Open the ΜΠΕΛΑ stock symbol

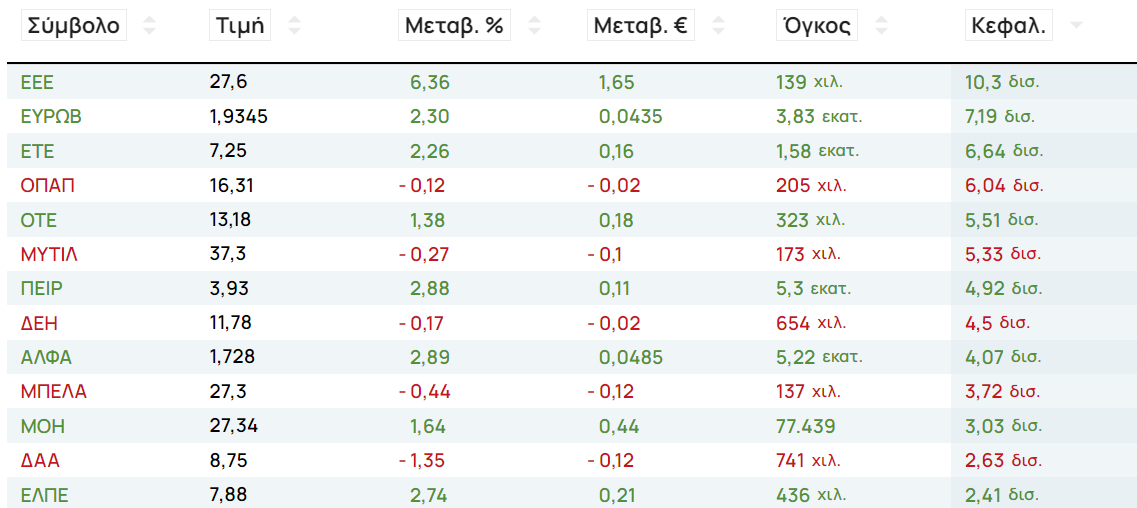click(54, 392)
